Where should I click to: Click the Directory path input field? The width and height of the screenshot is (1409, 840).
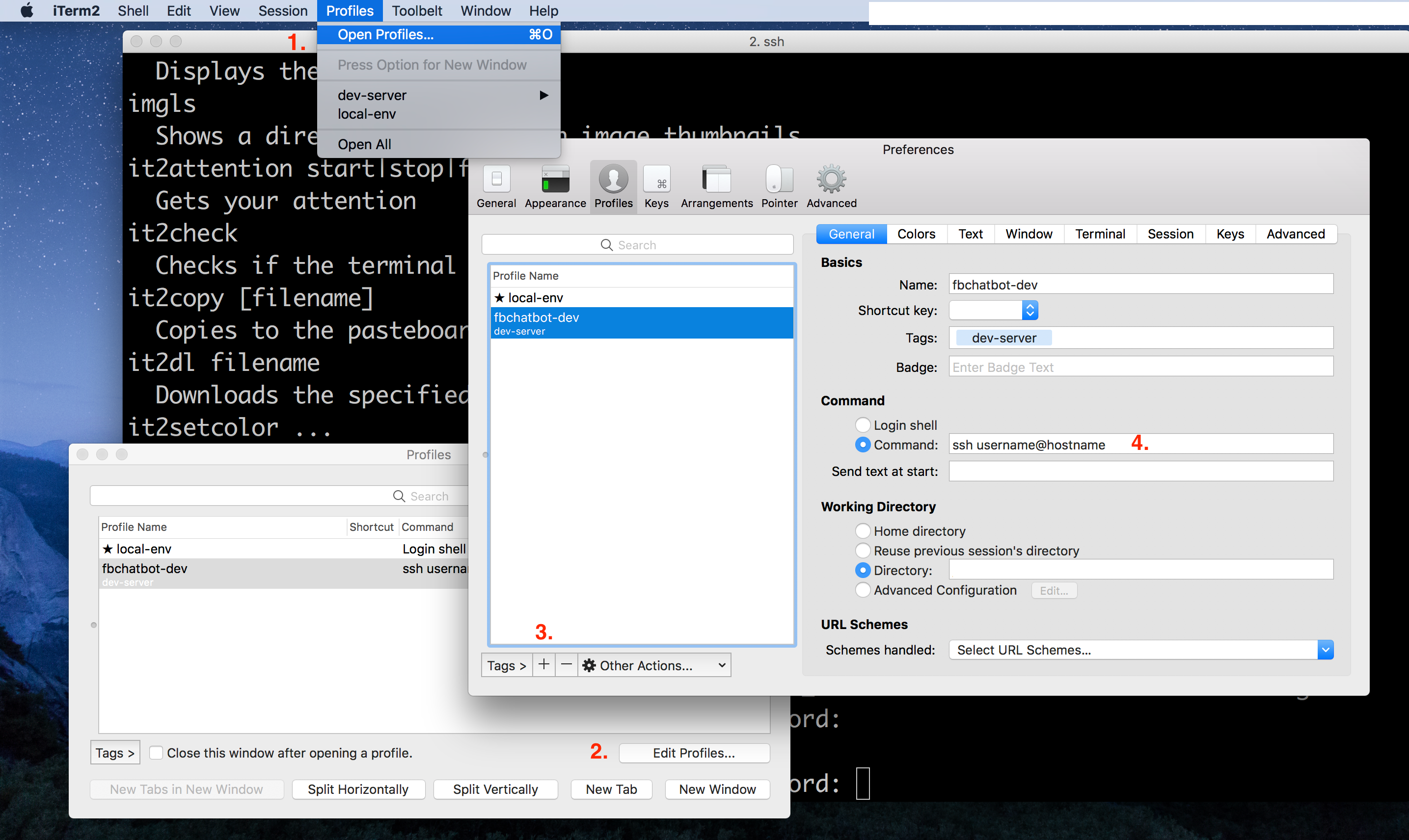click(x=1141, y=570)
